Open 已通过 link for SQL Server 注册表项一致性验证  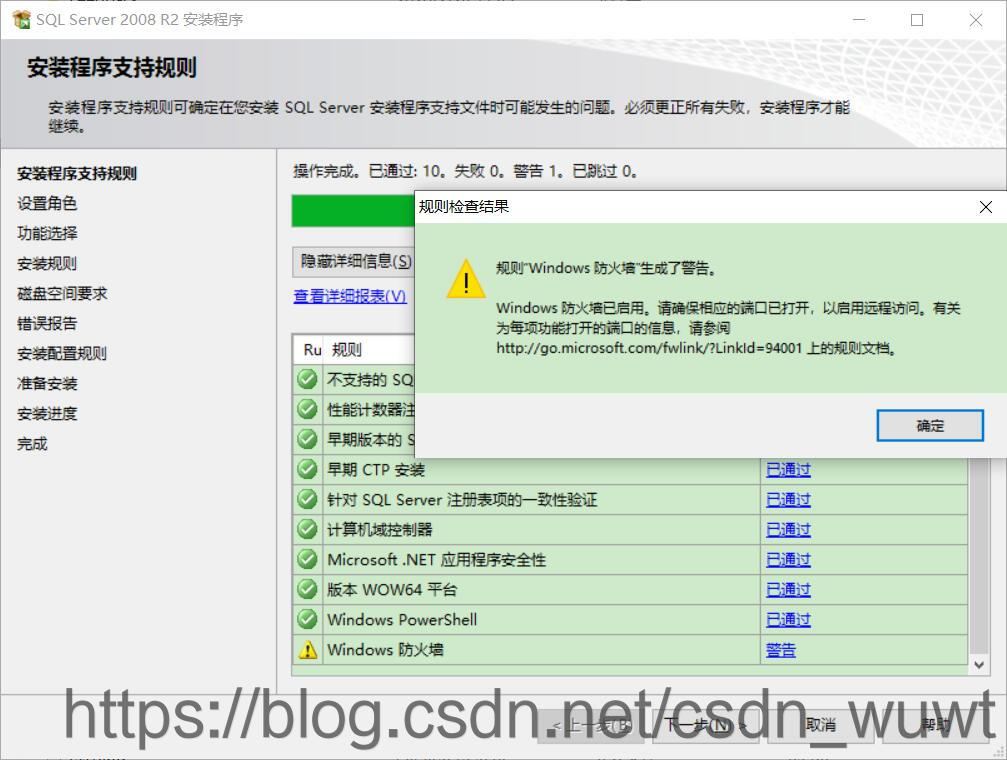pos(788,500)
